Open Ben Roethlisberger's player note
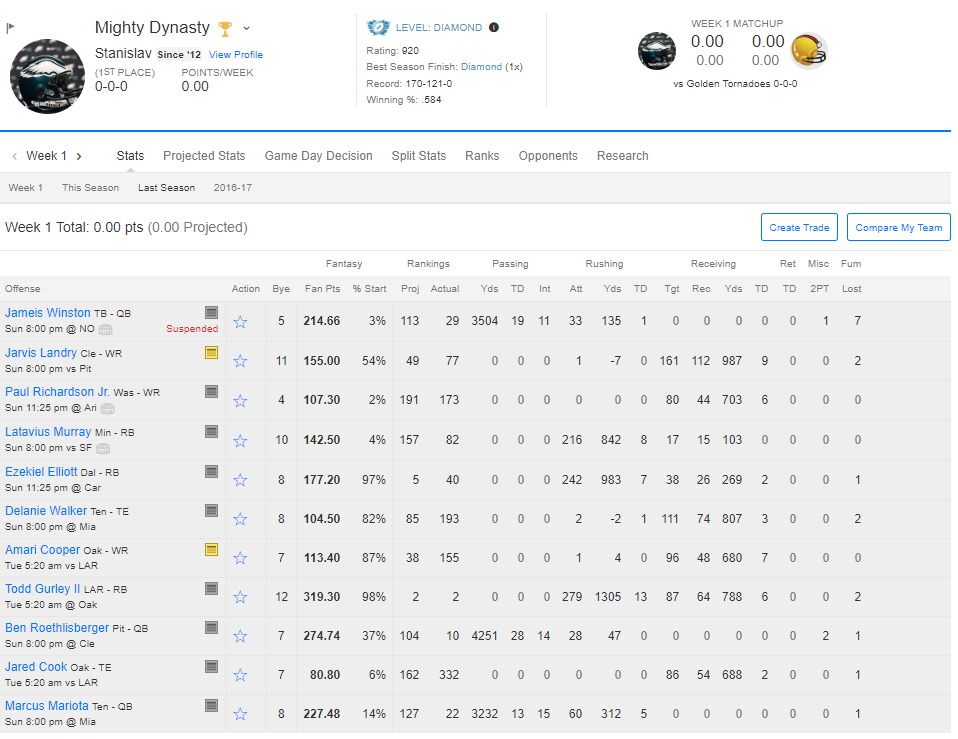This screenshot has height=739, width=958. point(211,628)
